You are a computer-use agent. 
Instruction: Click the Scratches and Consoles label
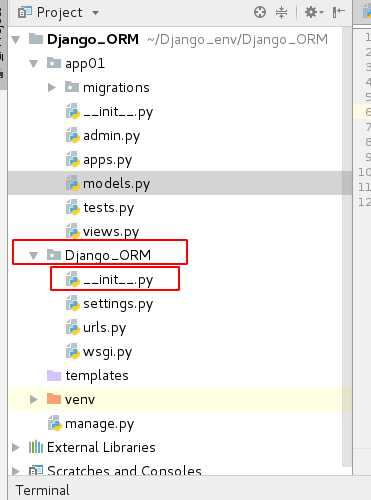point(124,471)
